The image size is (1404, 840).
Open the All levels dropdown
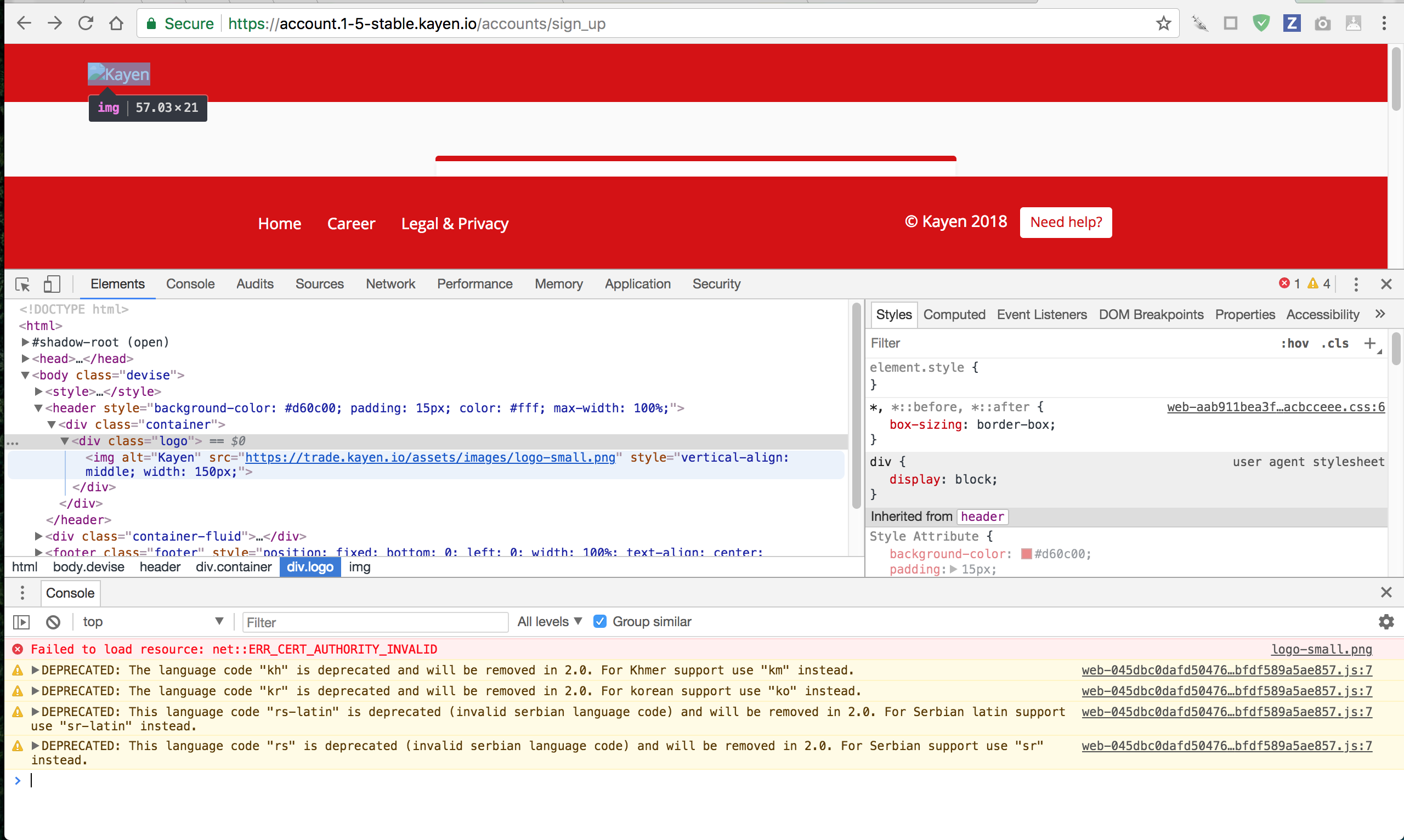coord(548,621)
